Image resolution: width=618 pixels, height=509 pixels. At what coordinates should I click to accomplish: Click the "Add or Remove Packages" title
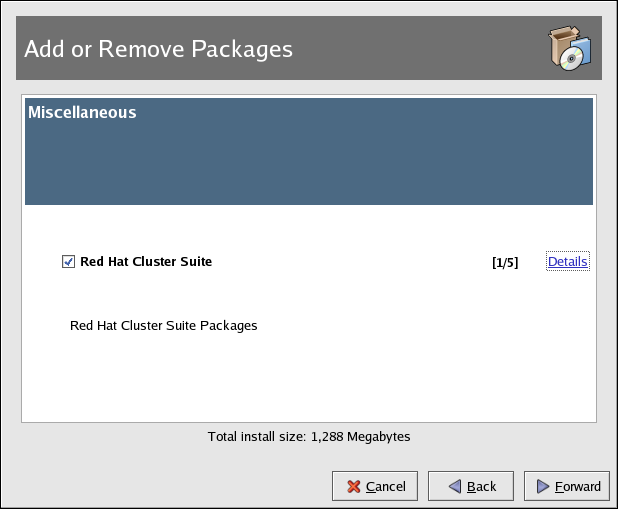click(158, 48)
